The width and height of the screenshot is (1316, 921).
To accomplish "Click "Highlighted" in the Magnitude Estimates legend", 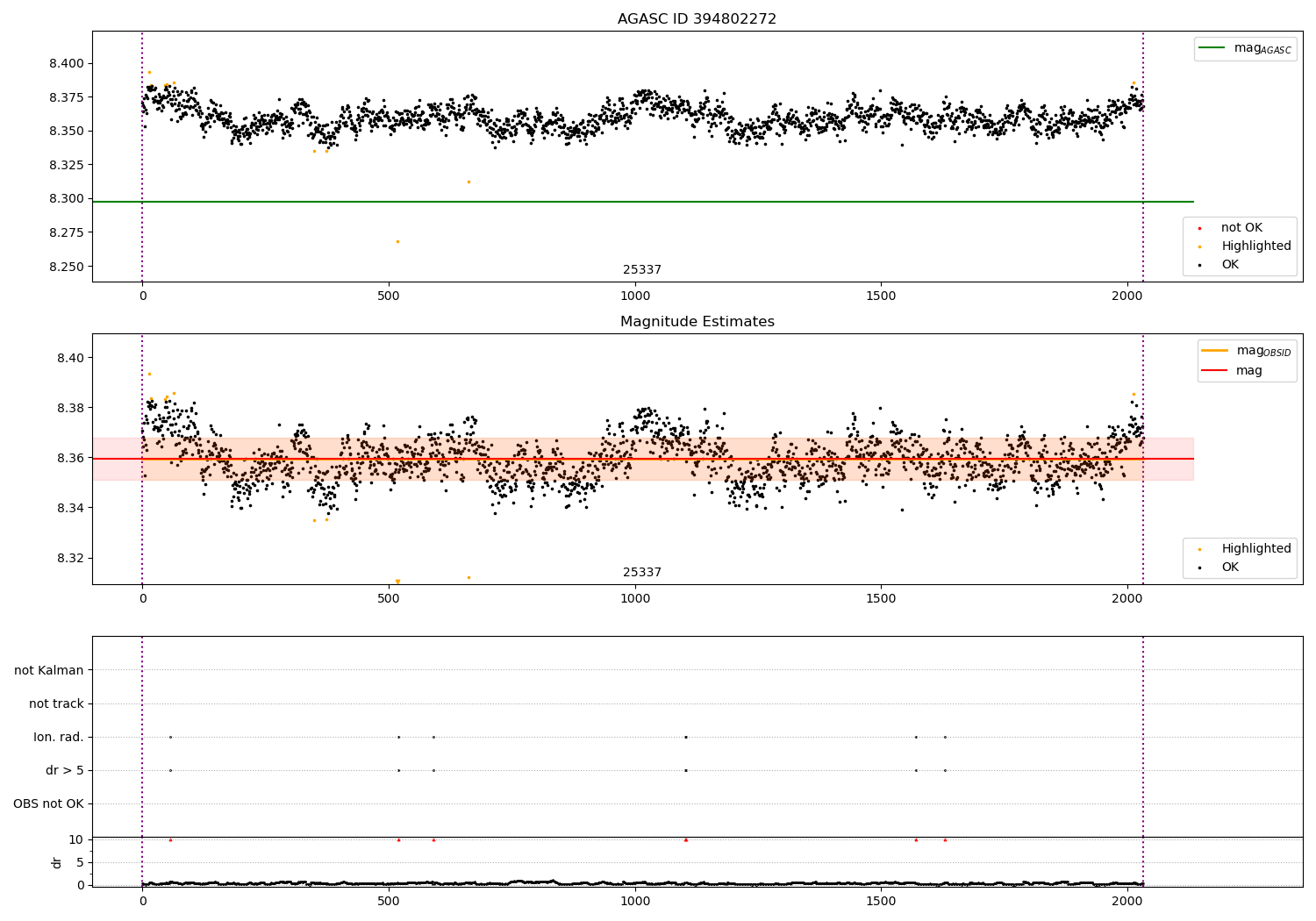I will coord(1246,549).
